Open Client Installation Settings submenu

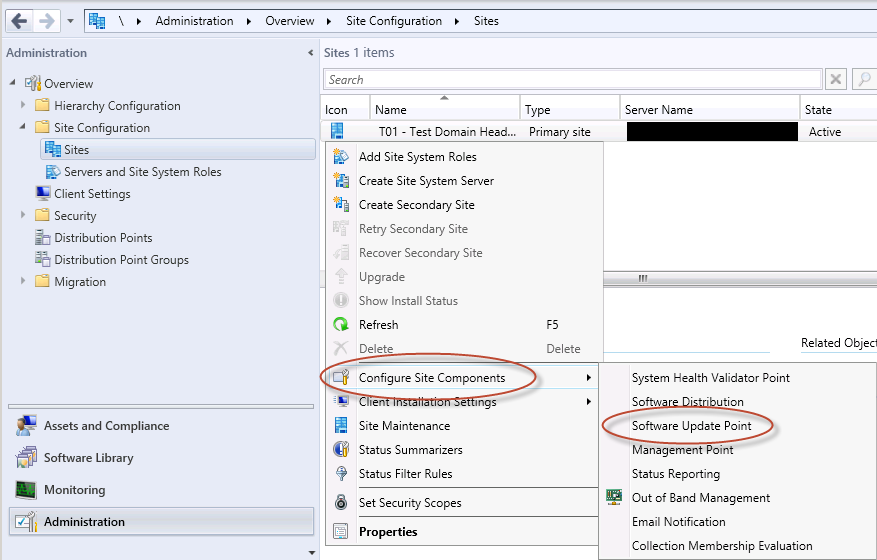click(x=462, y=402)
